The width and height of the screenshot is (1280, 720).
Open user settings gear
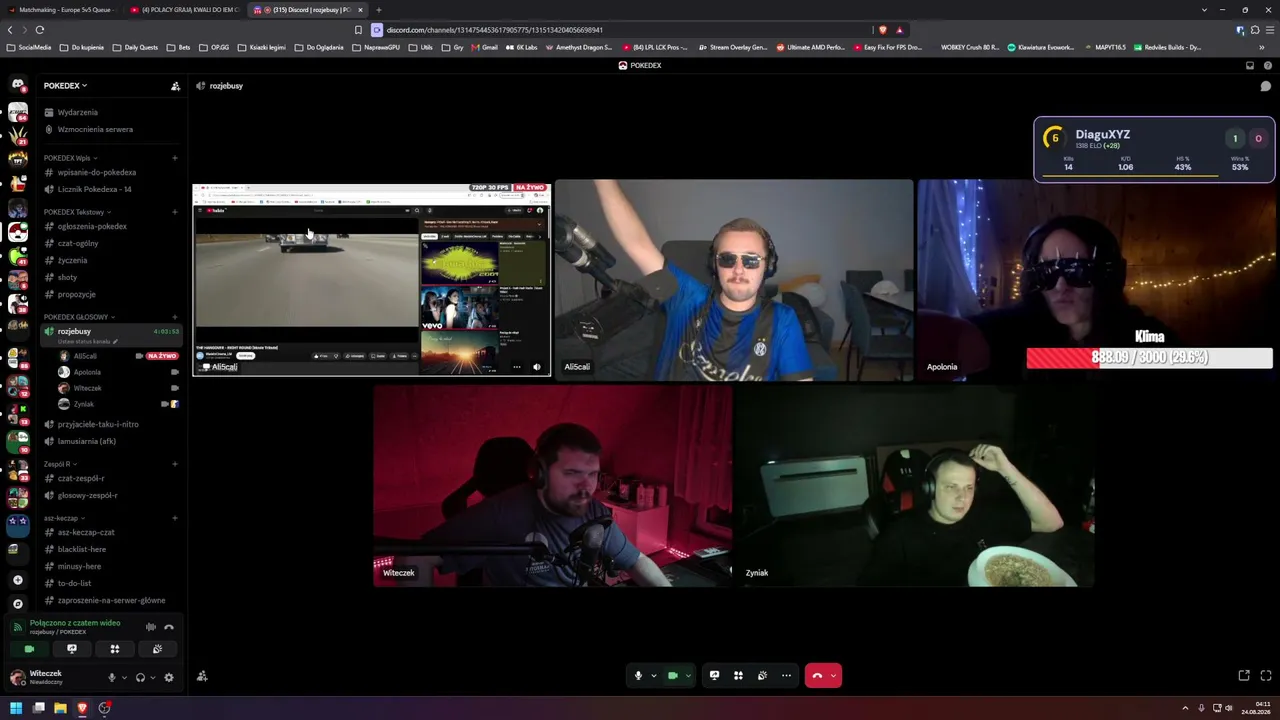169,677
